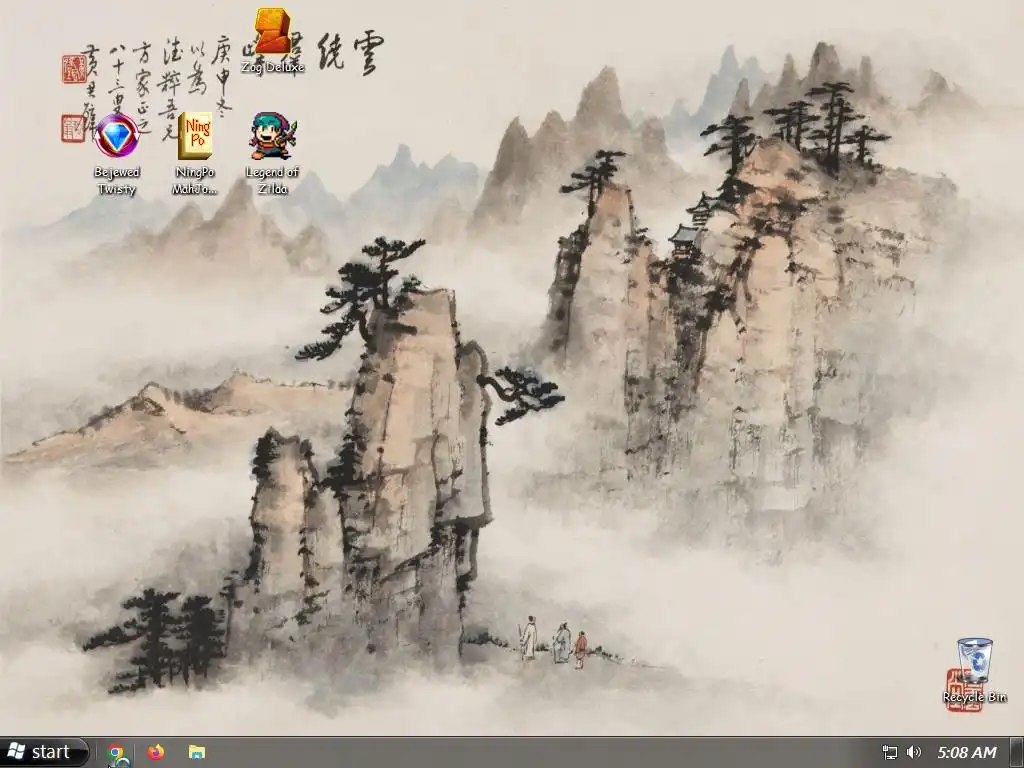This screenshot has height=768, width=1024.
Task: Launch Firefox from the taskbar
Action: pos(156,752)
